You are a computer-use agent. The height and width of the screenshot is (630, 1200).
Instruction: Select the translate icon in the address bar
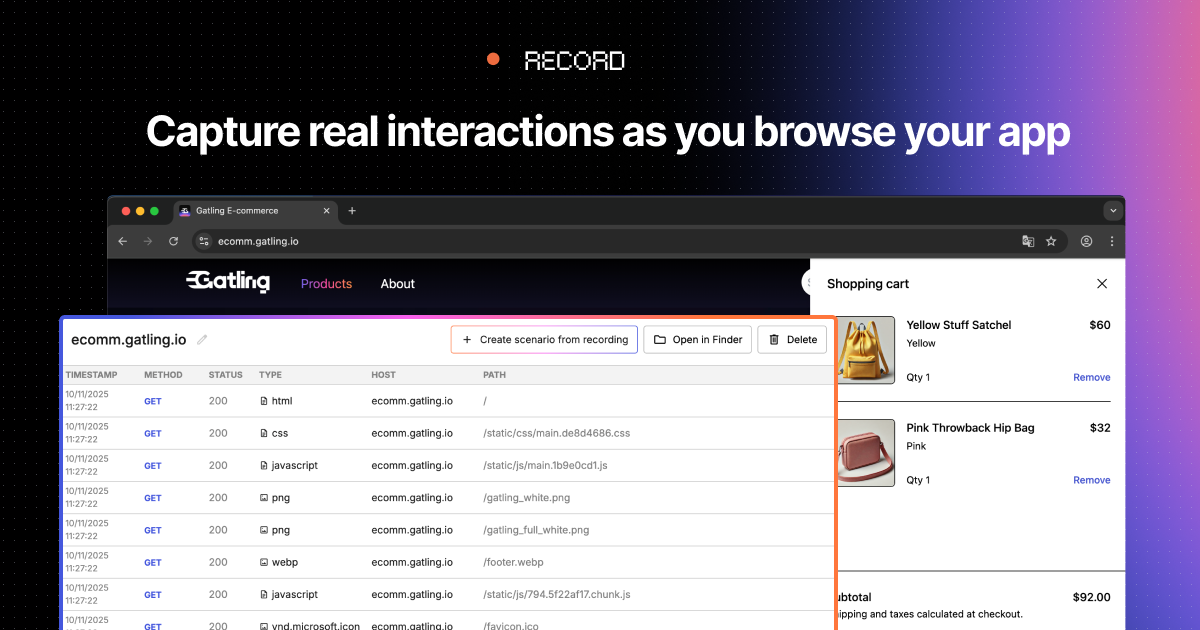click(1028, 241)
